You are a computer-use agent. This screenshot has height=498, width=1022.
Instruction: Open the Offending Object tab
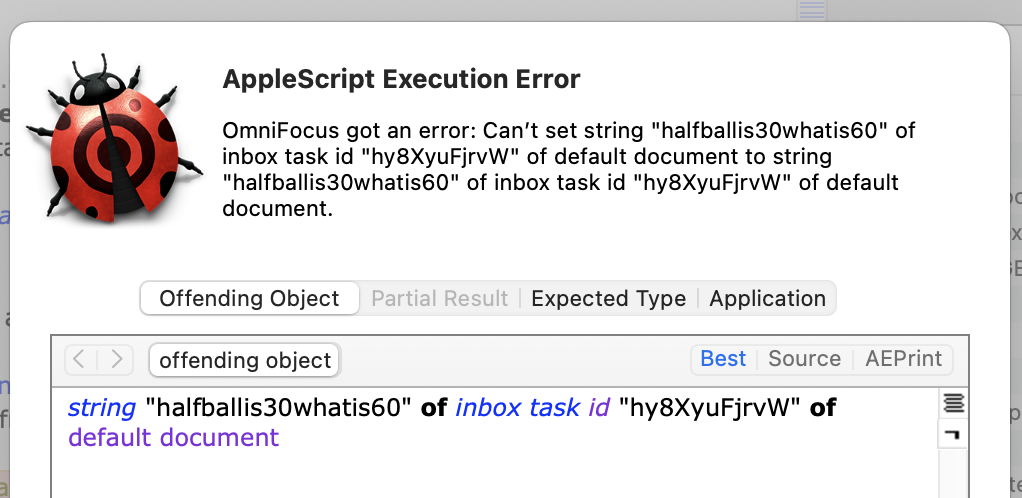tap(249, 299)
